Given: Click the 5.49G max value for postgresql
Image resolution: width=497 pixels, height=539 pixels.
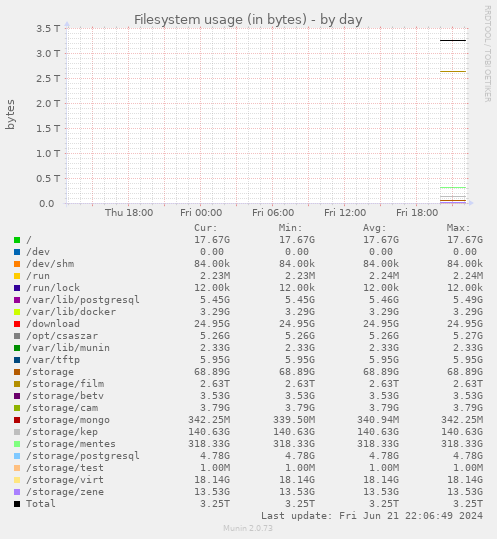Looking at the screenshot, I should click(x=468, y=300).
